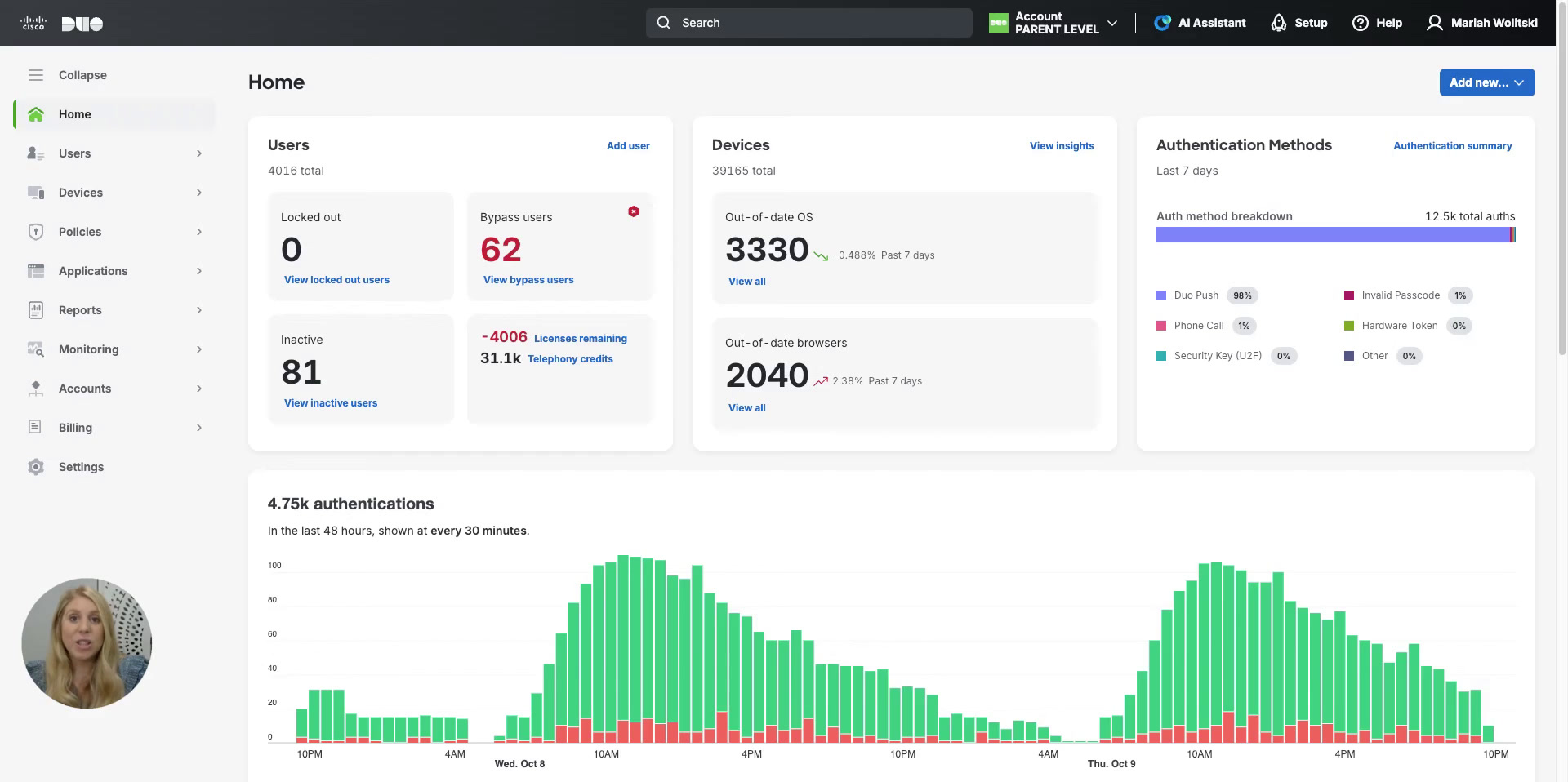The image size is (1568, 782).
Task: Open Accounts in the sidebar menu
Action: [x=114, y=389]
